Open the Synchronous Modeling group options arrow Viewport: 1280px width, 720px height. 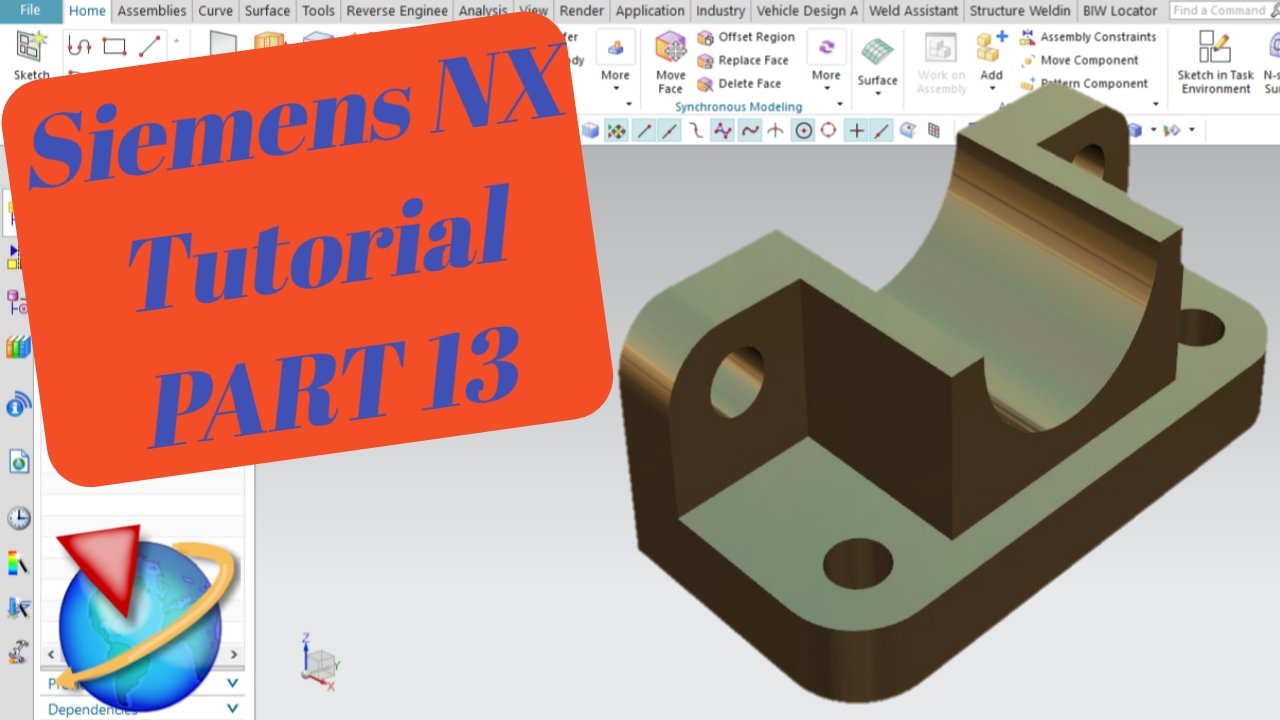coord(841,104)
